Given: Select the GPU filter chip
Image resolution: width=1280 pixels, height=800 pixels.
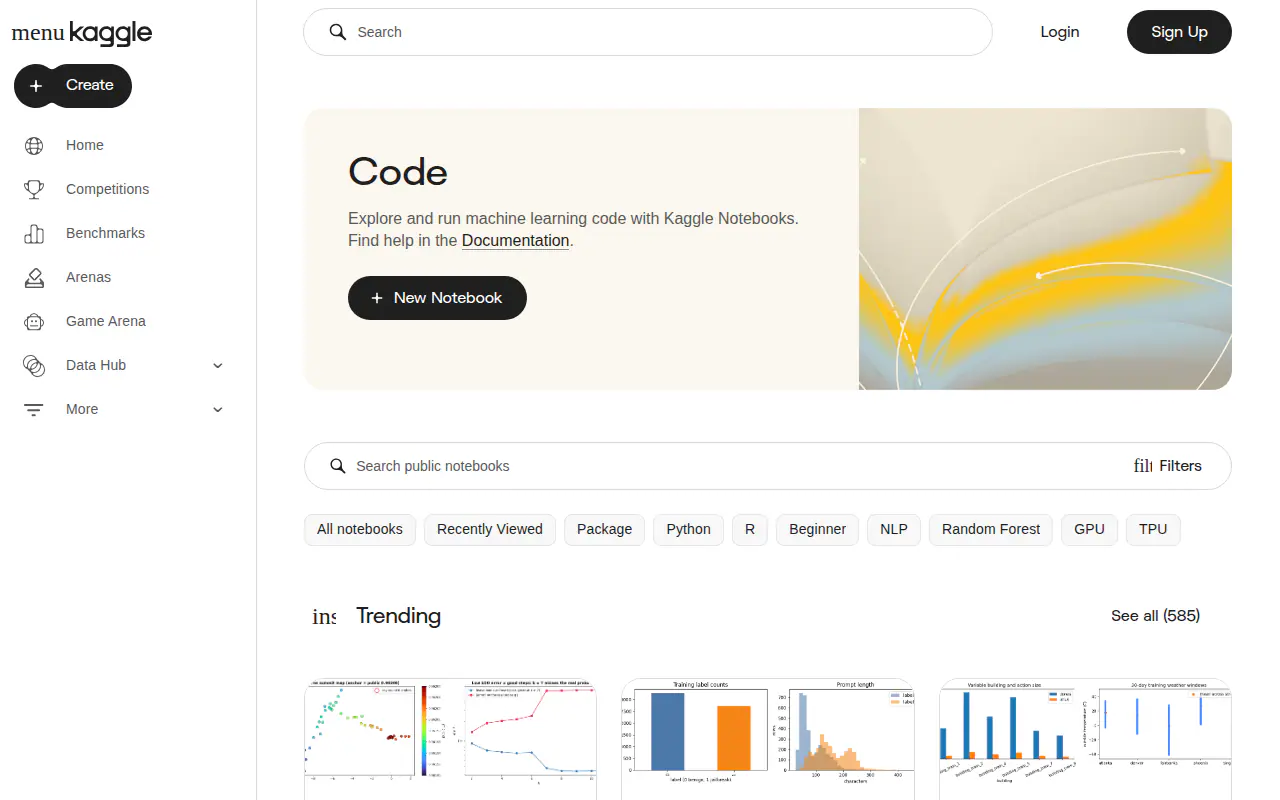Looking at the screenshot, I should (x=1090, y=529).
